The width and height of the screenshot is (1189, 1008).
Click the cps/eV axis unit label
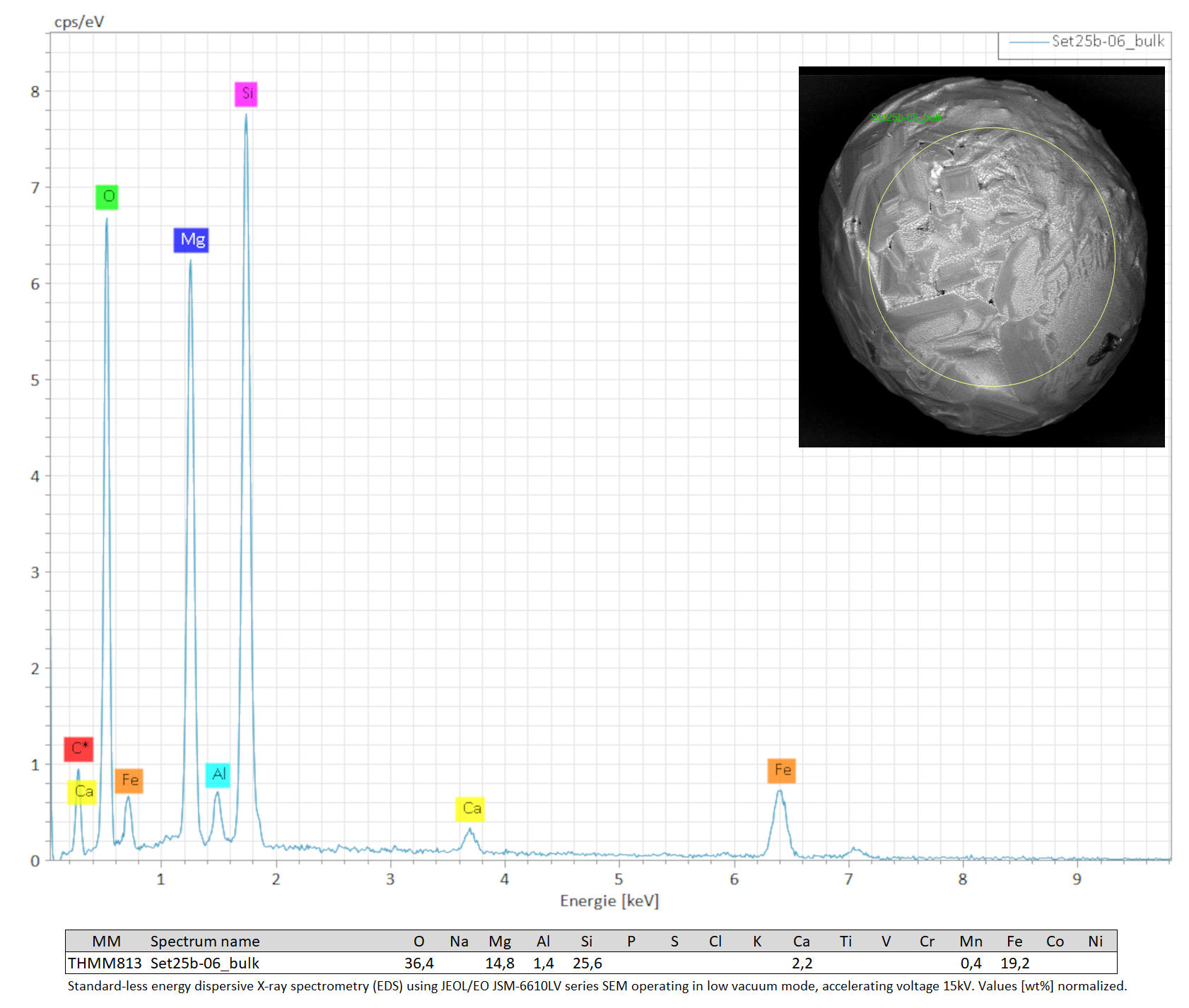click(x=79, y=22)
